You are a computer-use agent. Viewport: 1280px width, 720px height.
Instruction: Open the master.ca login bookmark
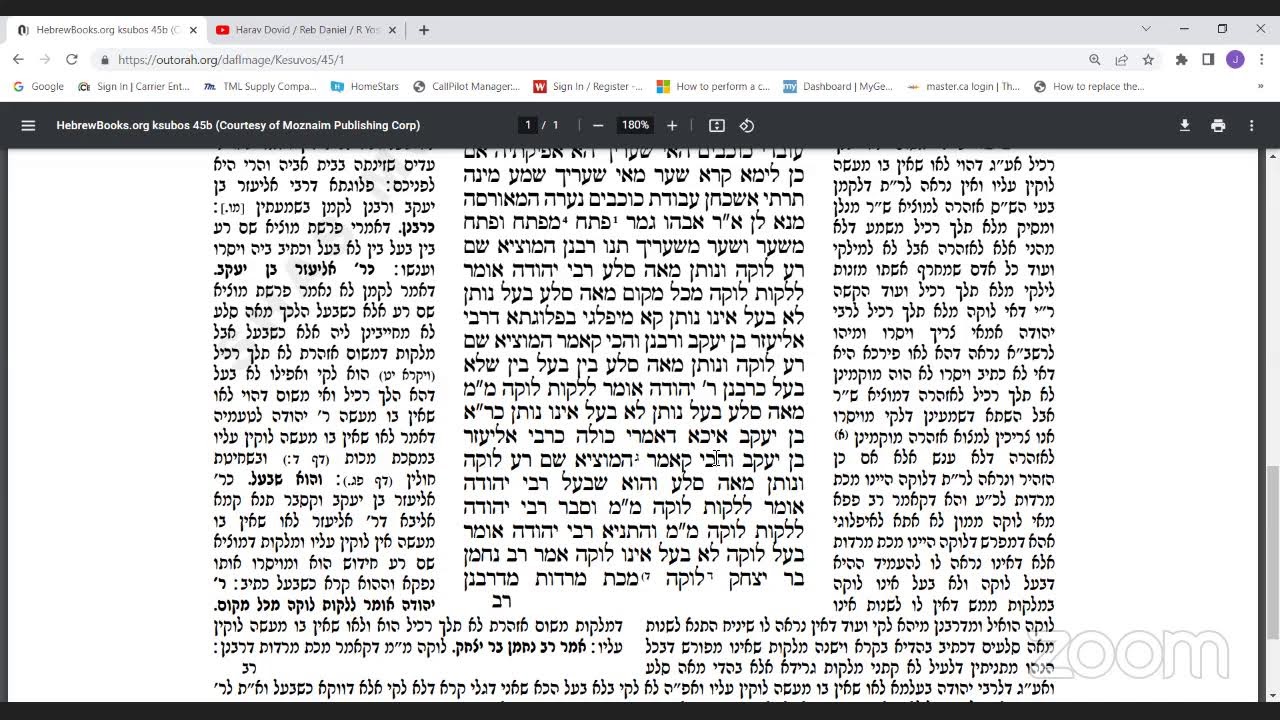click(963, 87)
